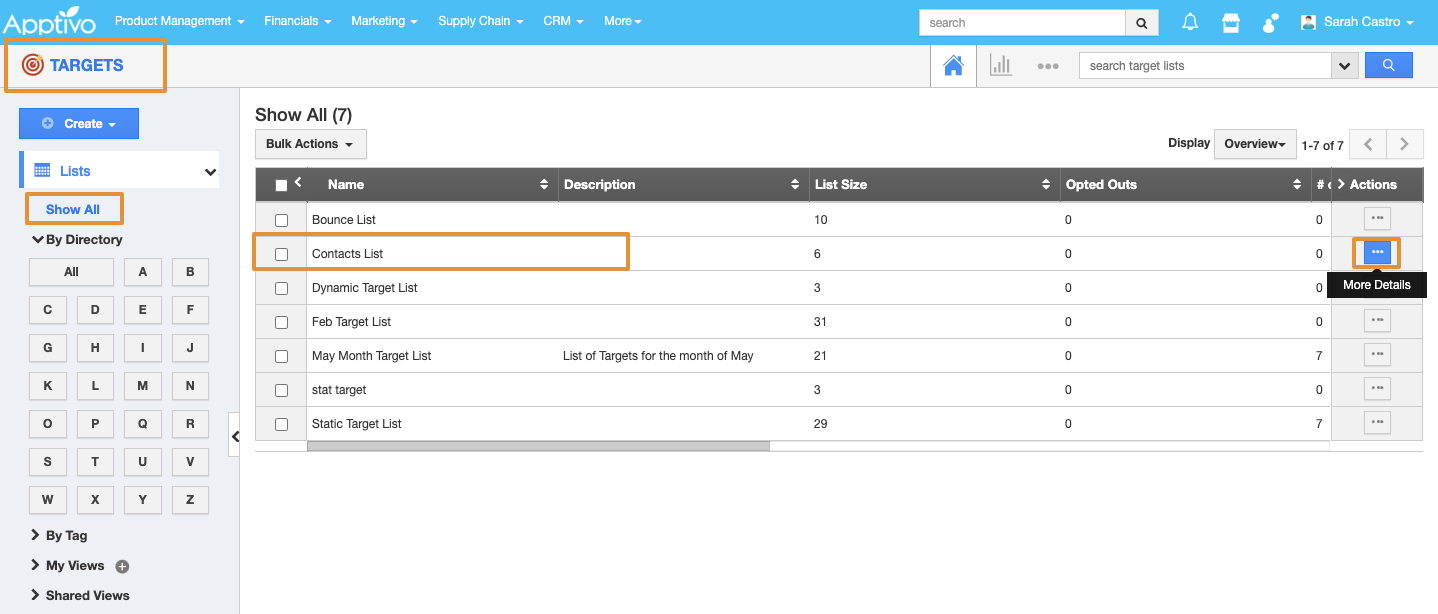Click the notifications bell icon

[1190, 22]
